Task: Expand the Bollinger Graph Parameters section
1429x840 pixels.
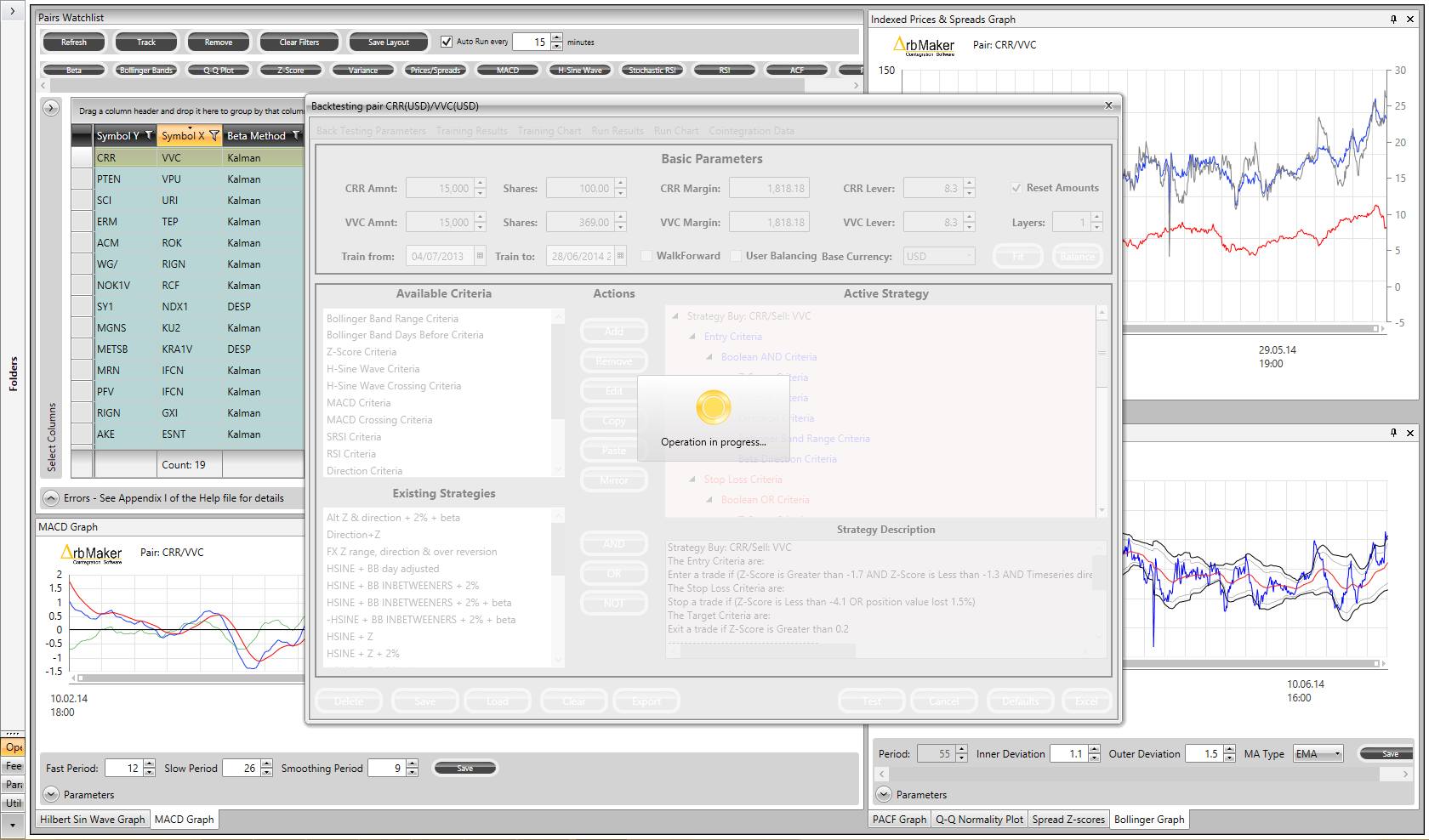Action: [x=884, y=794]
